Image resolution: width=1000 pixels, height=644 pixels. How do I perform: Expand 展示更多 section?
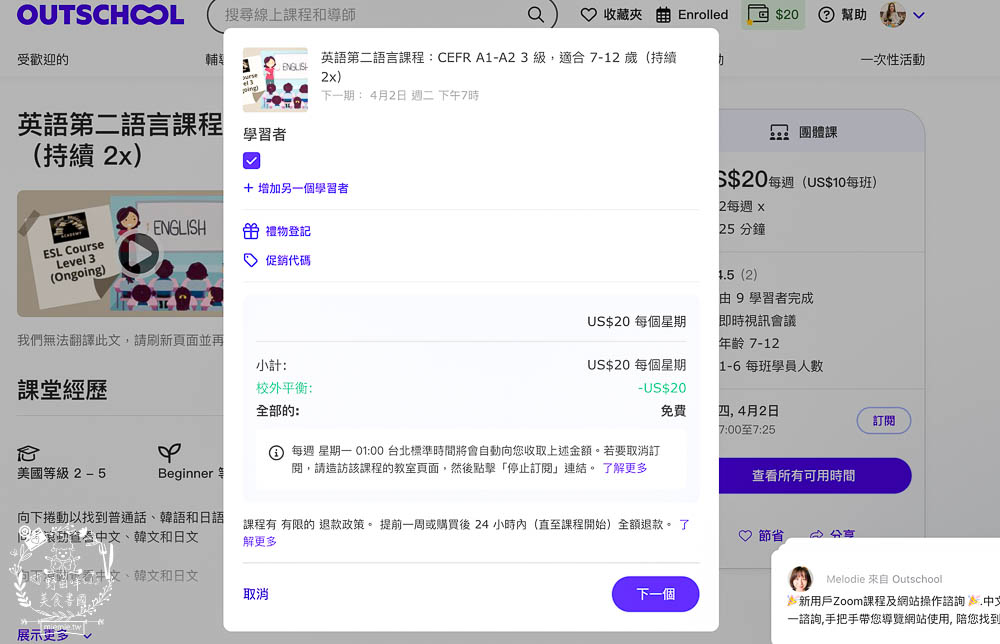54,635
